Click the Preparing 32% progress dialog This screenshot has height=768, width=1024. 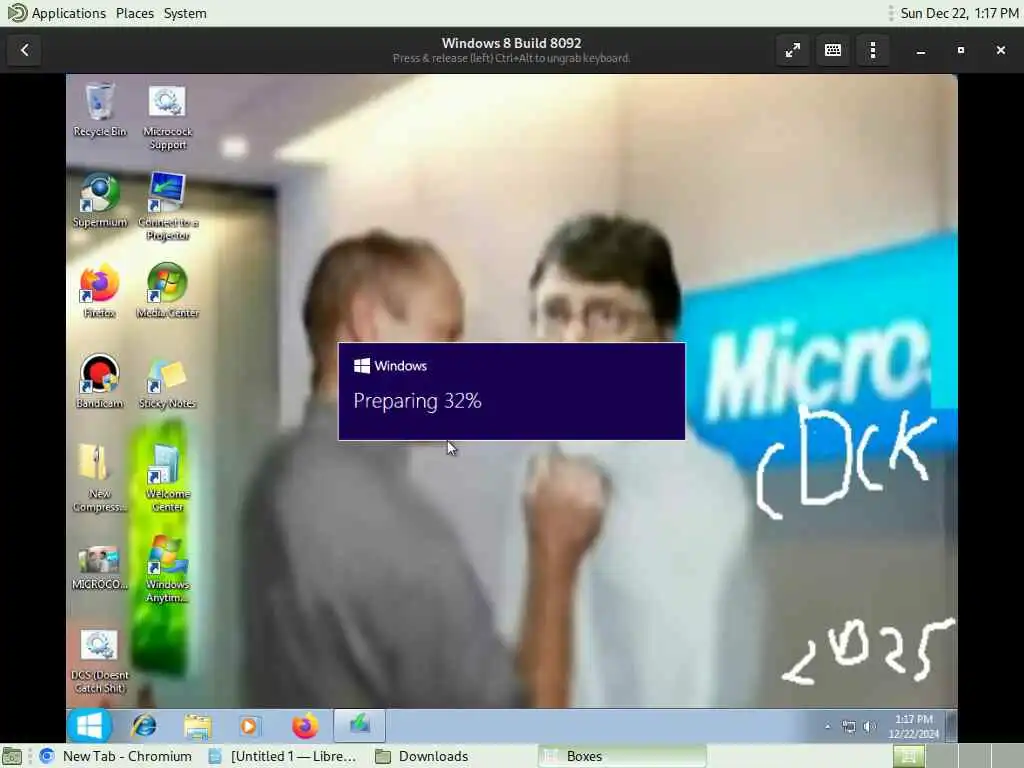click(511, 391)
